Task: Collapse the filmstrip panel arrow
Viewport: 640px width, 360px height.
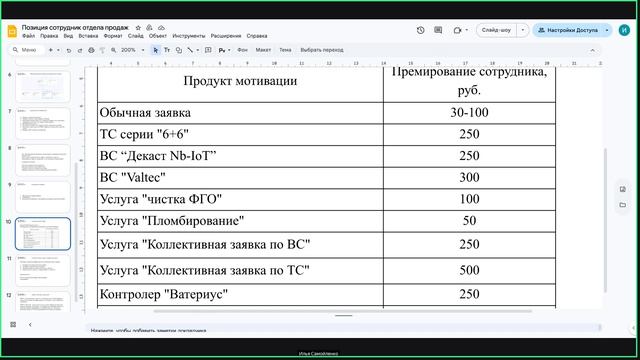Action: coord(30,324)
